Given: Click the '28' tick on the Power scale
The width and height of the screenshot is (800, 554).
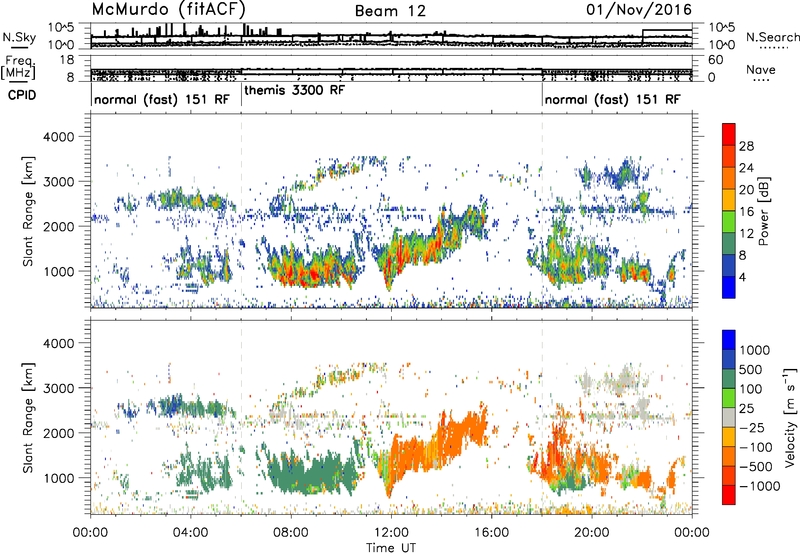Looking at the screenshot, I should click(x=746, y=146).
